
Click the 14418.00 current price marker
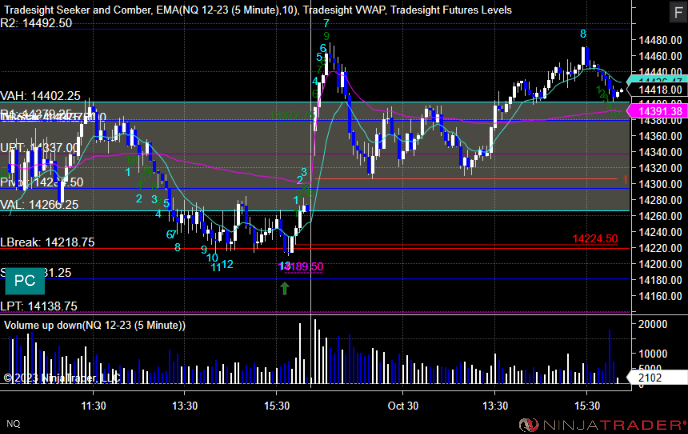point(657,90)
